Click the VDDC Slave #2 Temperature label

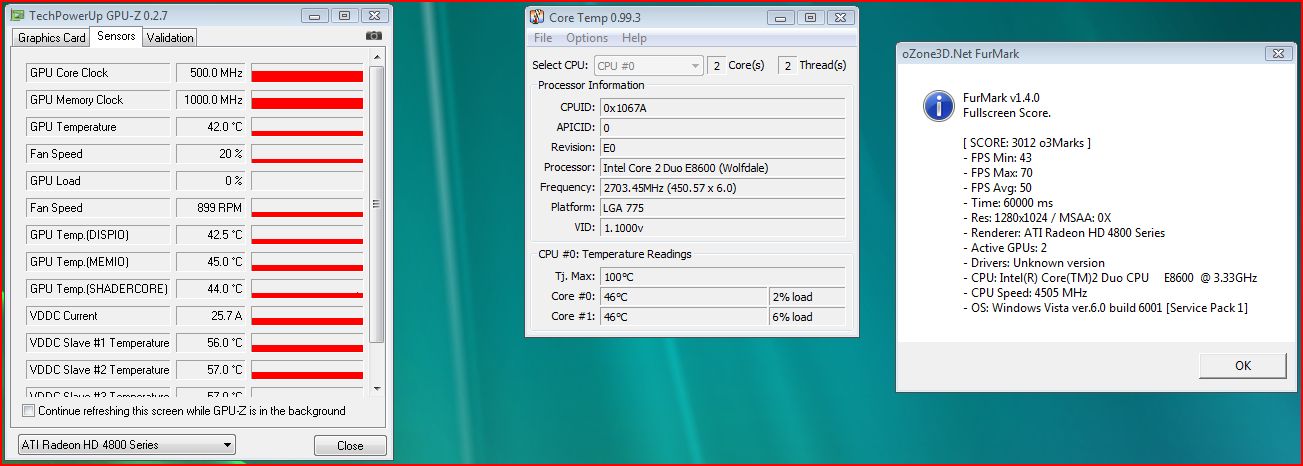pos(99,370)
